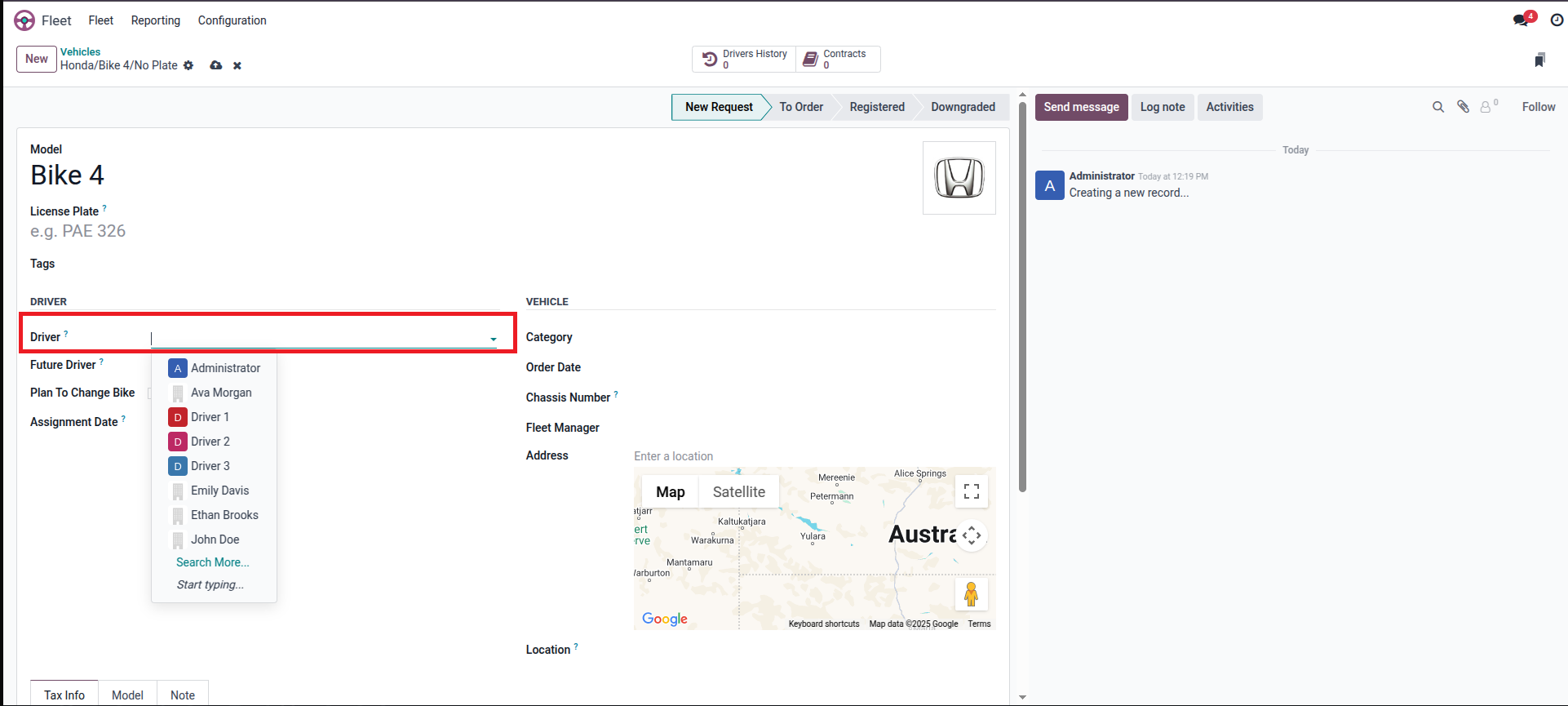Viewport: 1568px width, 706px height.
Task: Switch to the Tax Info tab
Action: (x=64, y=695)
